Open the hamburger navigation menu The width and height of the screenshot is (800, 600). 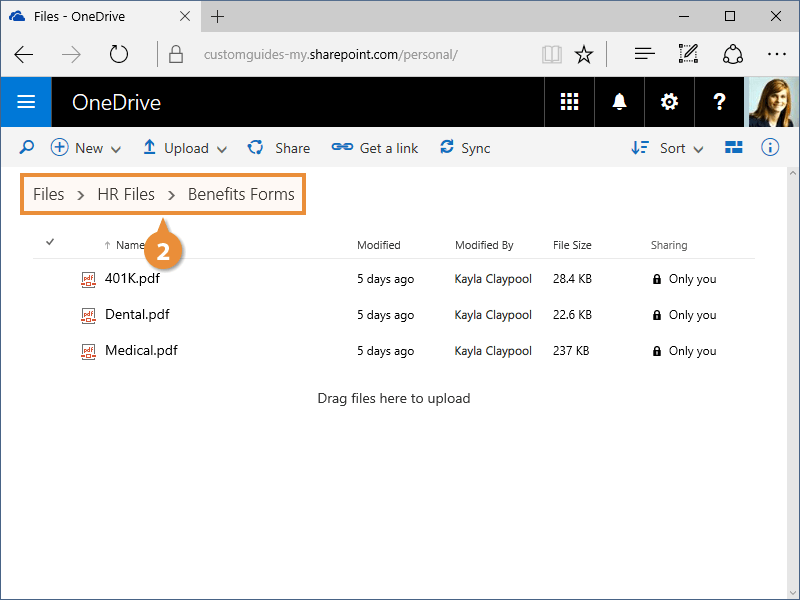[x=26, y=102]
